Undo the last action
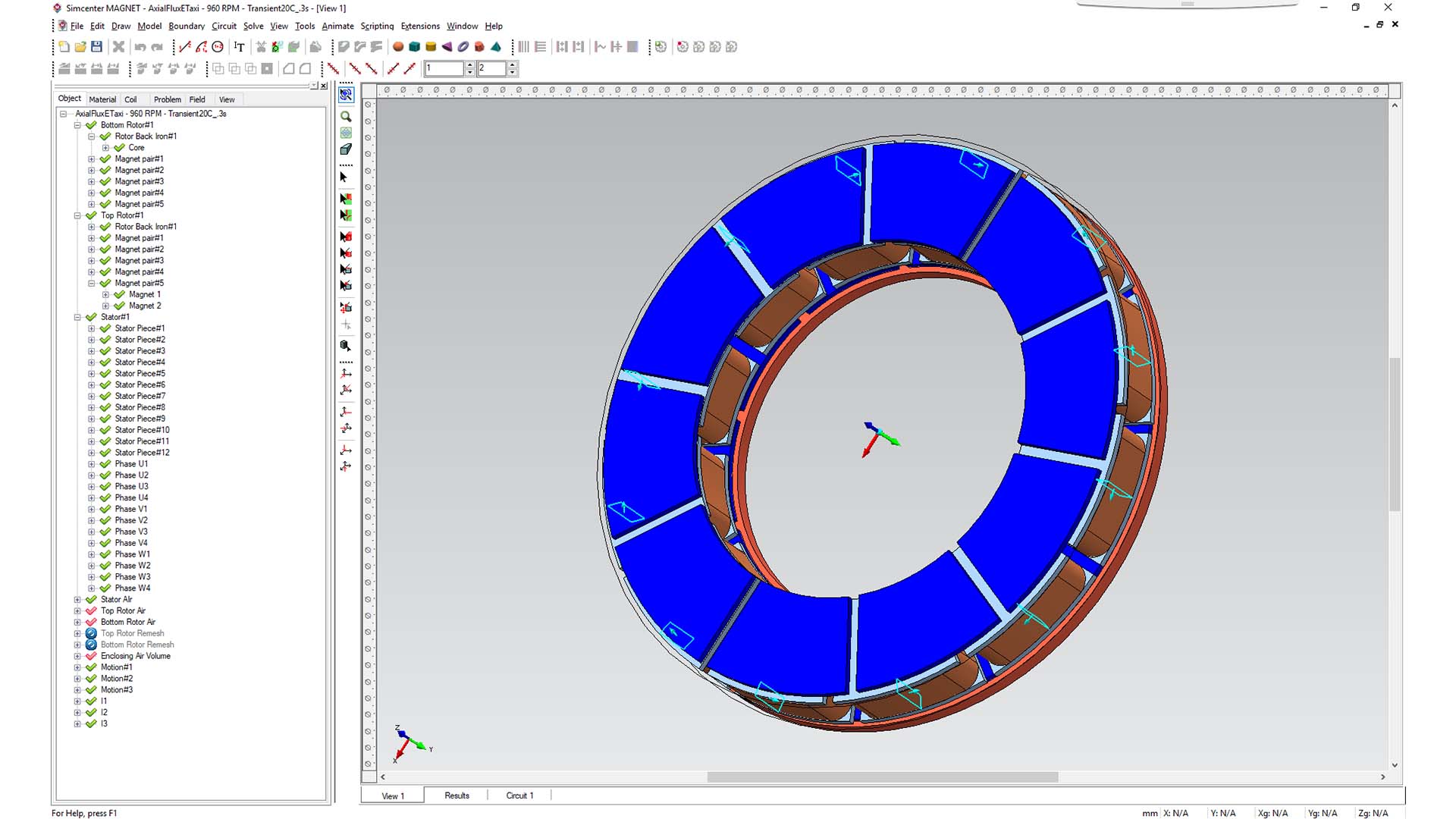1456x819 pixels. 140,46
